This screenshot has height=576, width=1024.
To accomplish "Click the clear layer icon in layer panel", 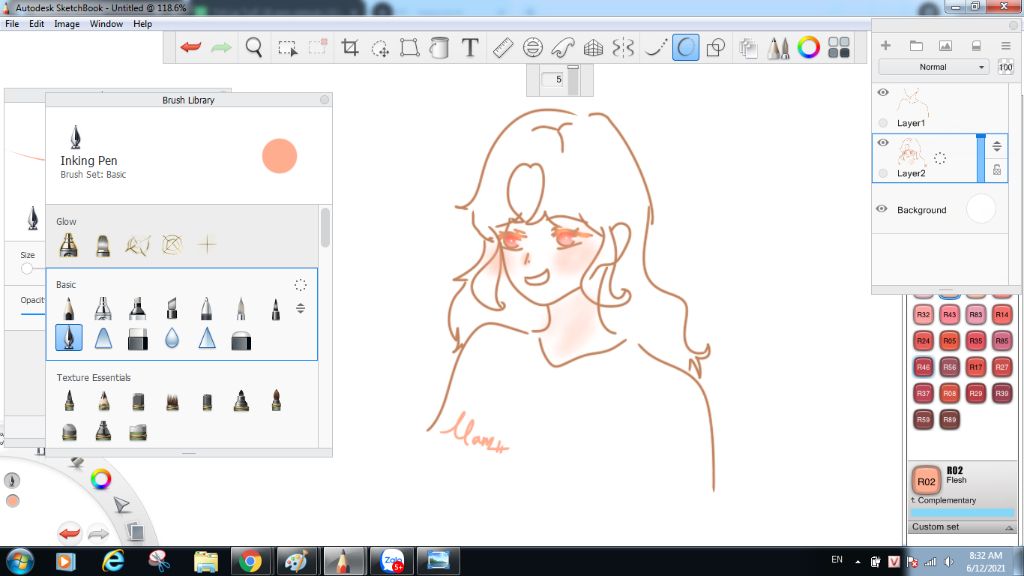I will [x=976, y=46].
